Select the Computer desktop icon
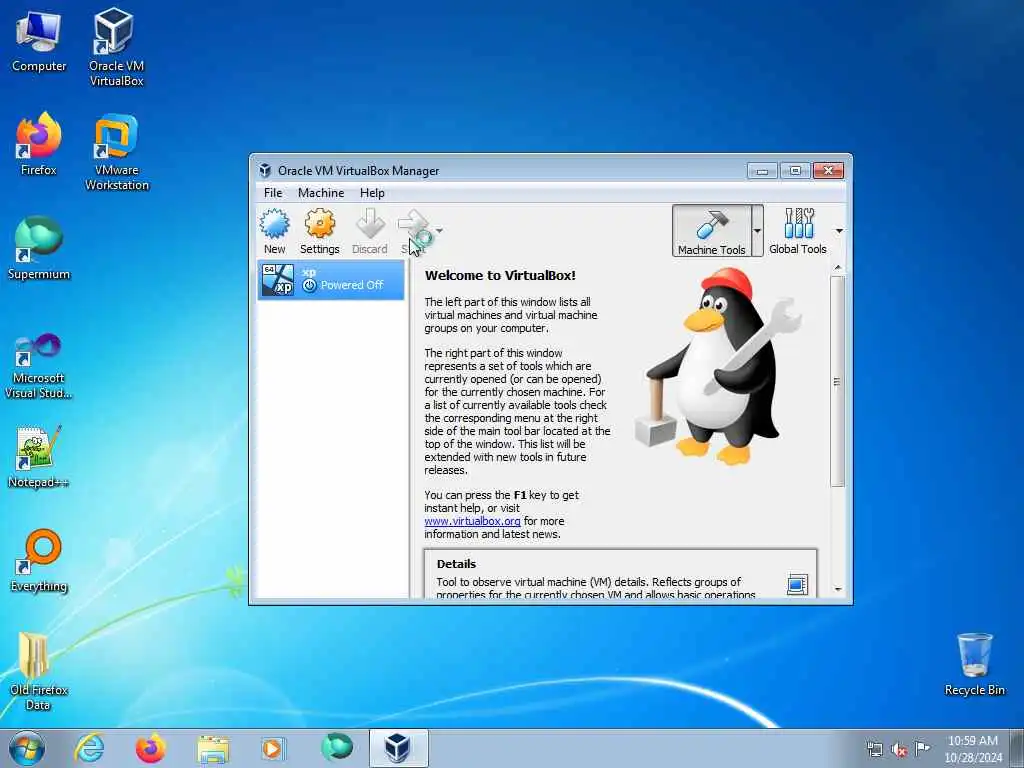The height and width of the screenshot is (768, 1024). click(x=39, y=42)
